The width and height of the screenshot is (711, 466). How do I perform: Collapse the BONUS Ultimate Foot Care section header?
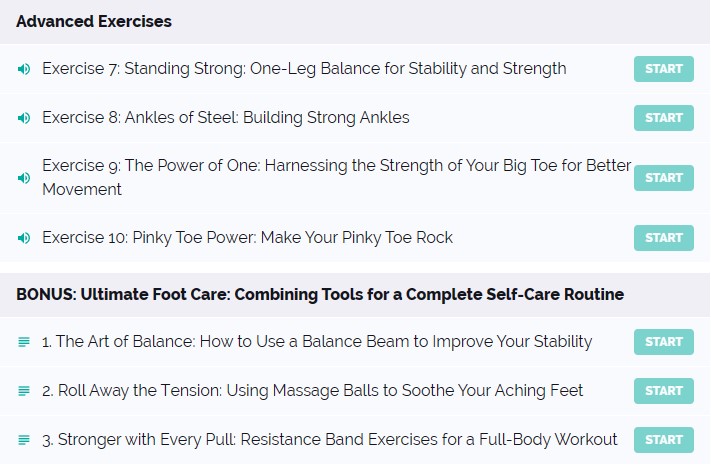[355, 295]
